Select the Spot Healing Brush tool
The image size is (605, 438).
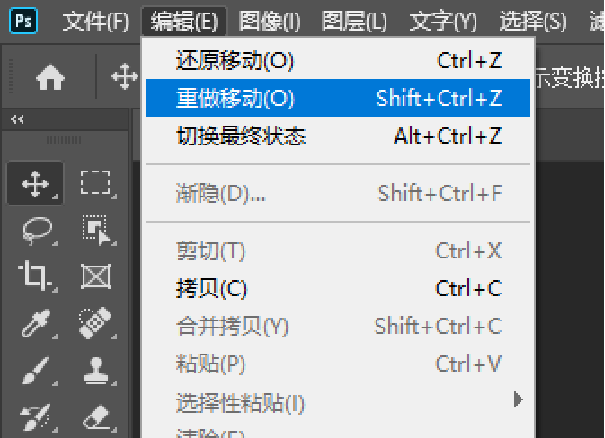[x=95, y=322]
